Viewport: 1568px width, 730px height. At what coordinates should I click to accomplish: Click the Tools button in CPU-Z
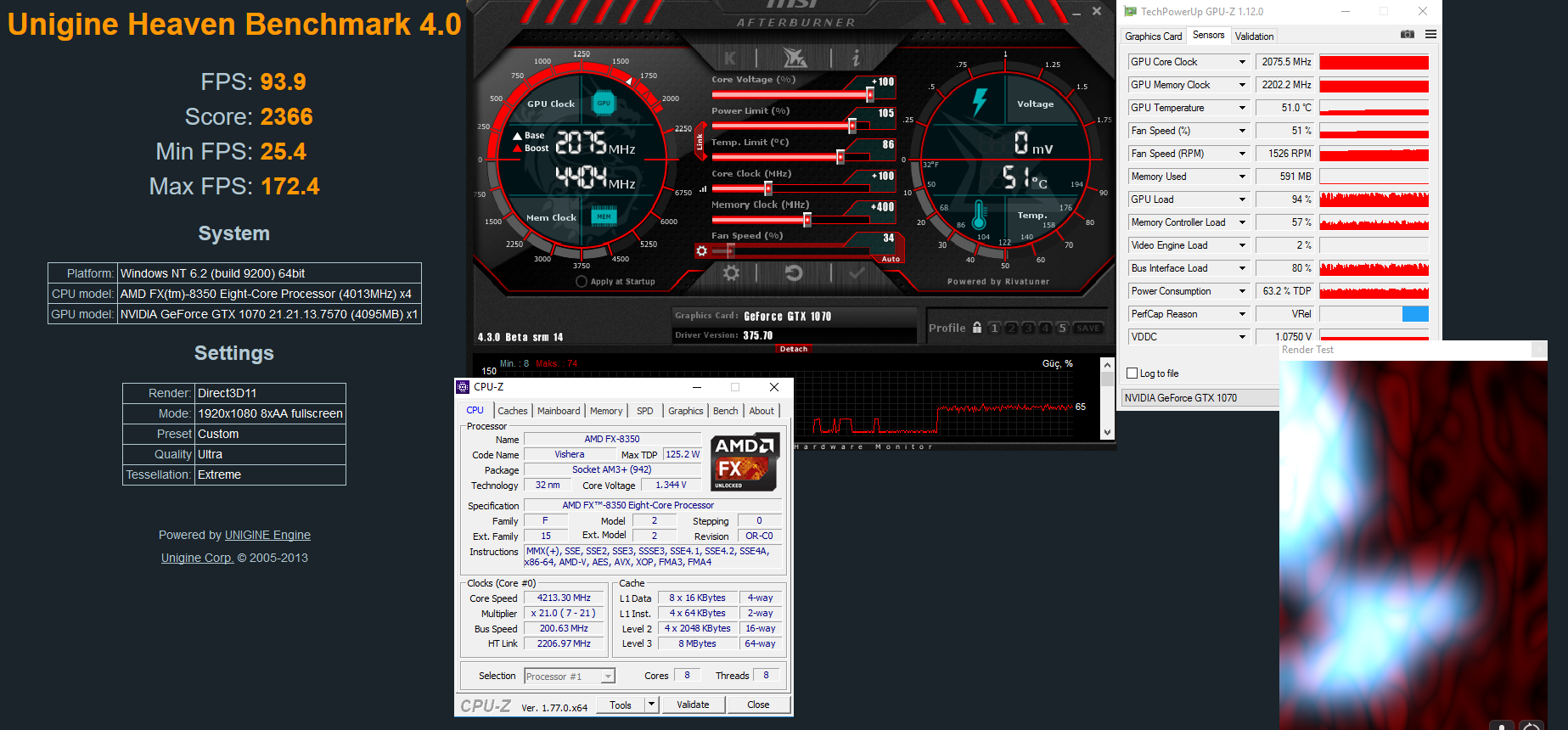621,705
